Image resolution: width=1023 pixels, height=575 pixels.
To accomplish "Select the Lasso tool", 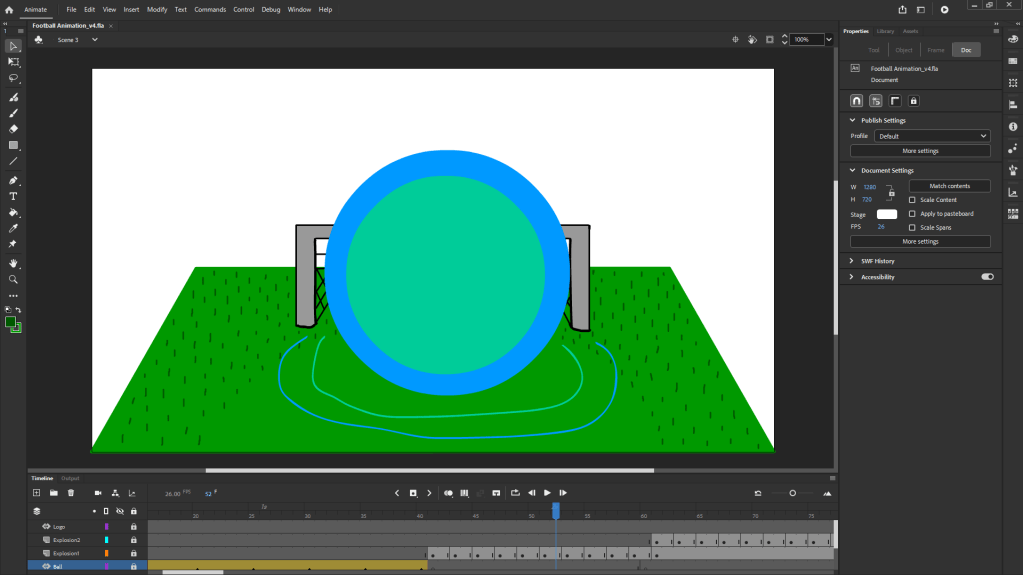I will pyautogui.click(x=14, y=77).
